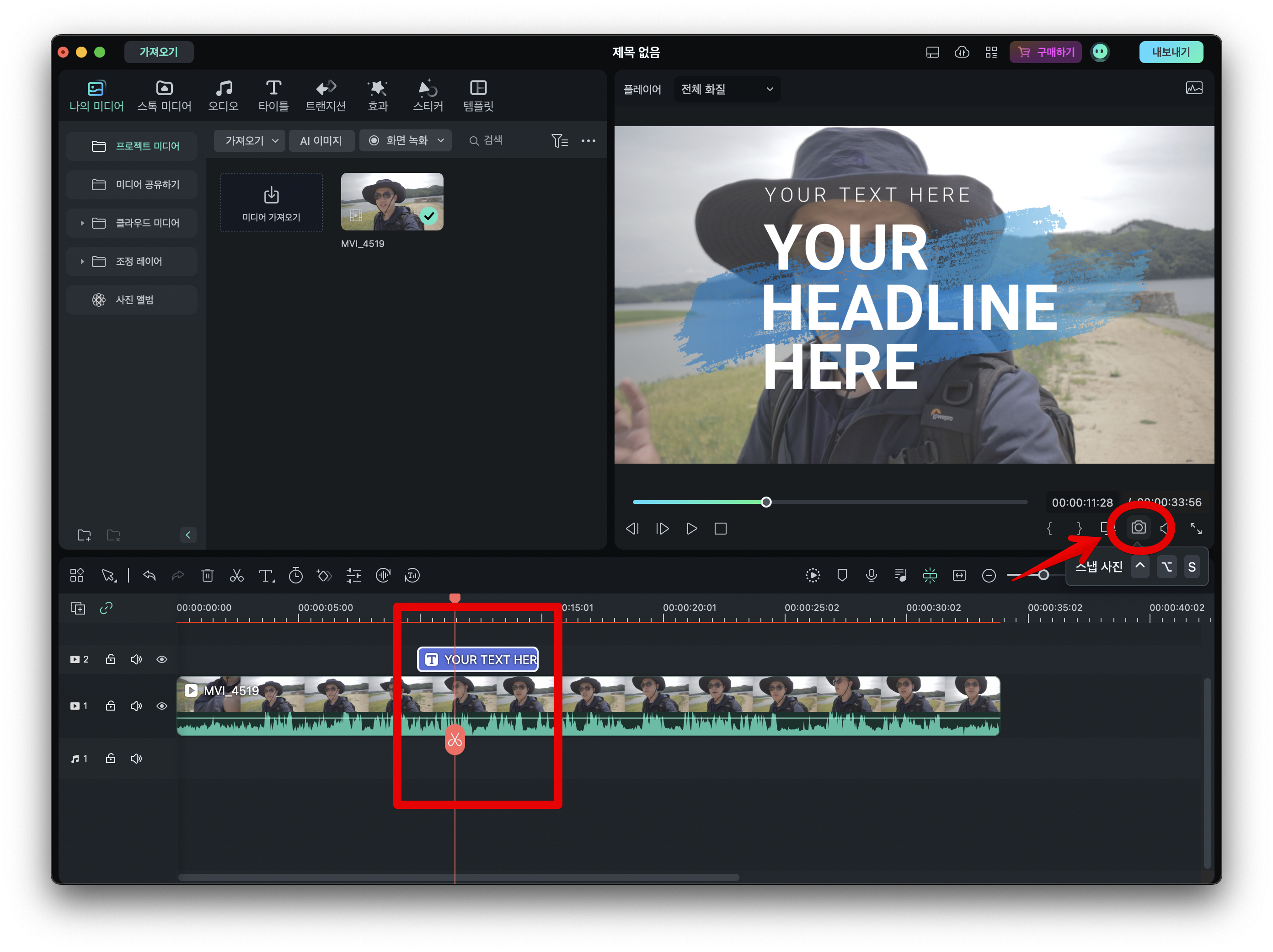Click the 내보내기 export button
1273x952 pixels.
click(x=1170, y=52)
